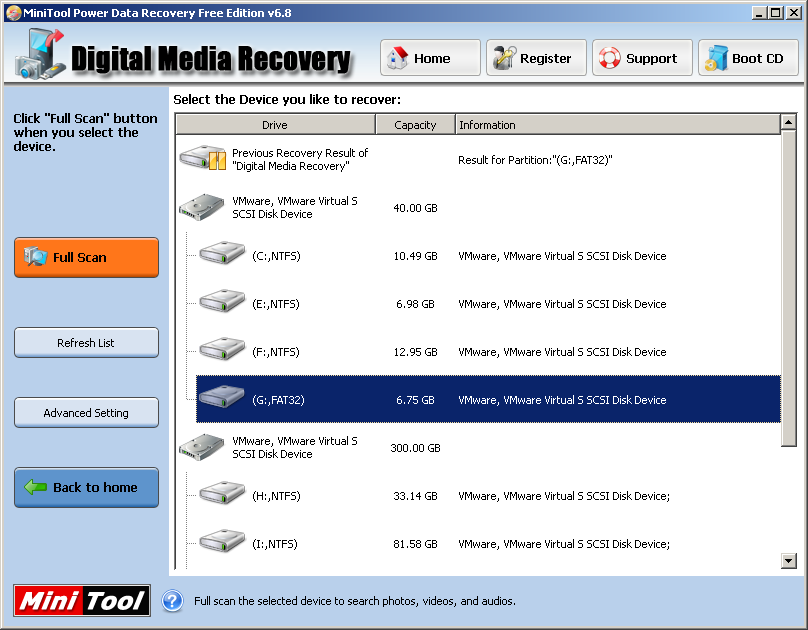Click the 6.75 GB capacity value
The width and height of the screenshot is (808, 630).
pos(415,400)
